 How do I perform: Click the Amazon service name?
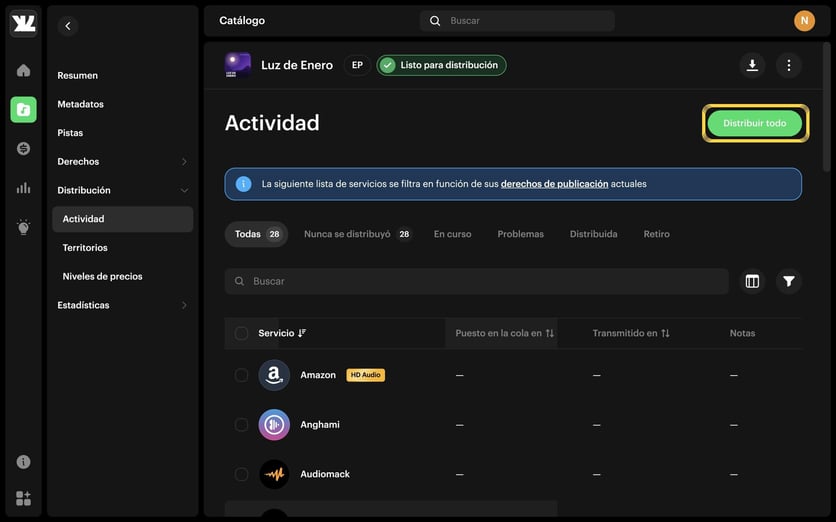(318, 375)
